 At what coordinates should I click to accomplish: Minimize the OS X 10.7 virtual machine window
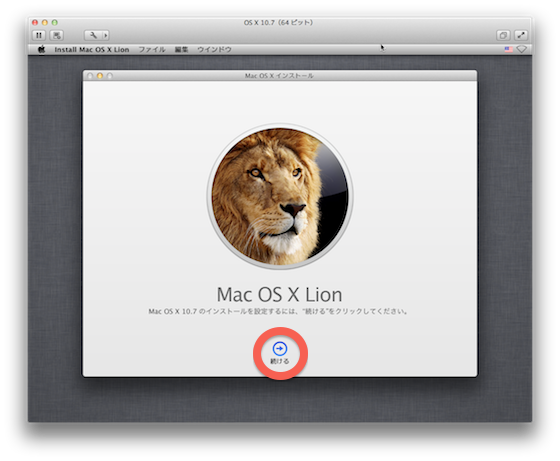click(45, 22)
